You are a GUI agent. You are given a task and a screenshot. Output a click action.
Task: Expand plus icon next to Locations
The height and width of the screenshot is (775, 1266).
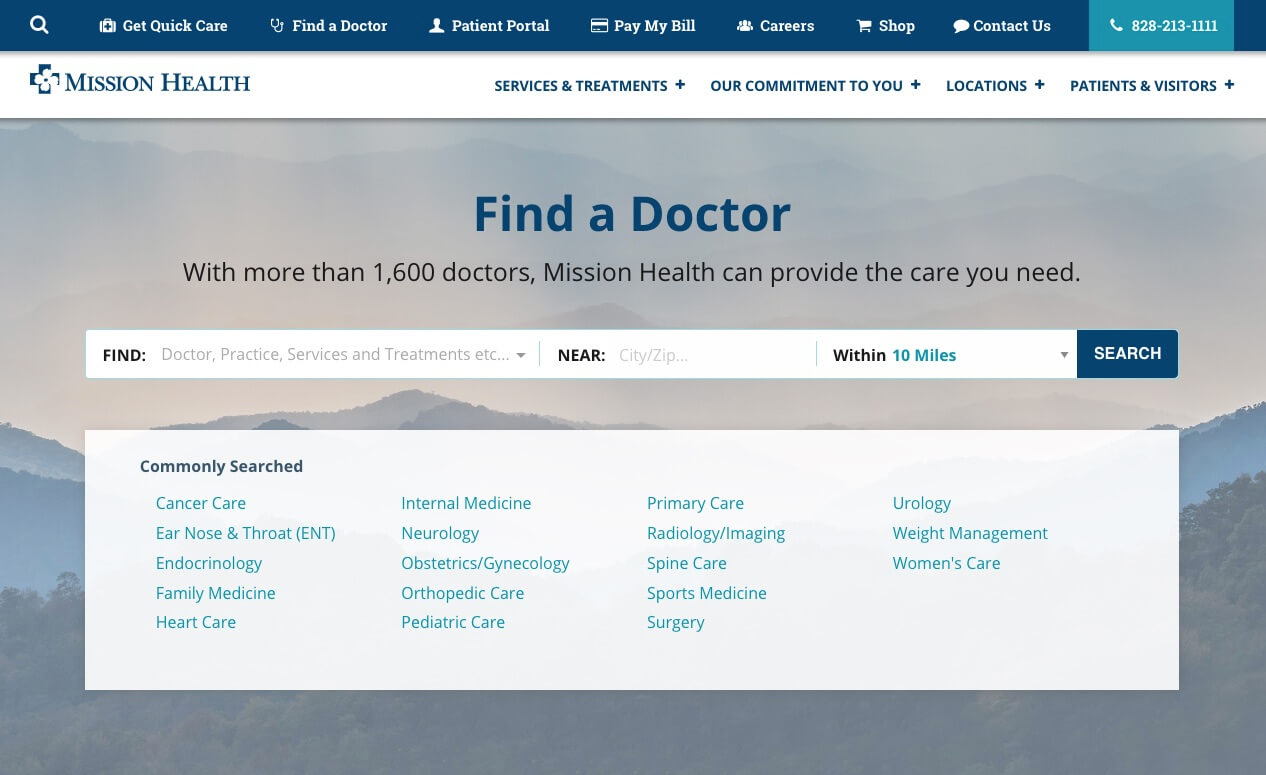1039,85
